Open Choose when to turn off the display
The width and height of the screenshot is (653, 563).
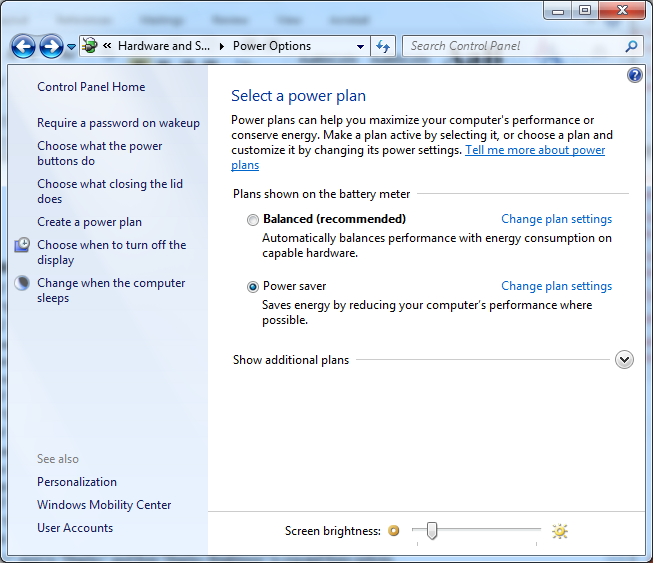click(x=112, y=252)
